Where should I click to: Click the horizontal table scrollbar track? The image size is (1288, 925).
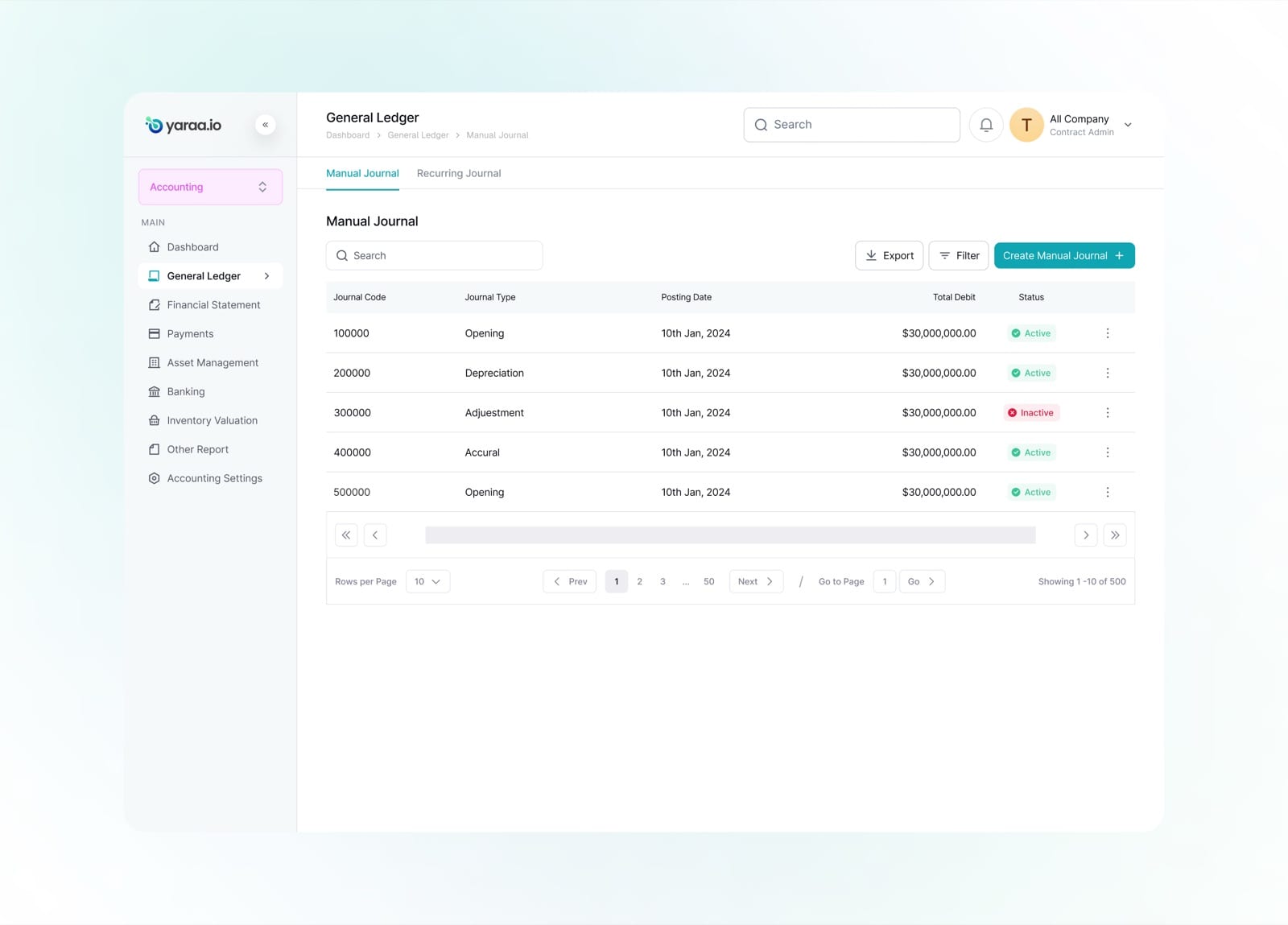tap(730, 535)
